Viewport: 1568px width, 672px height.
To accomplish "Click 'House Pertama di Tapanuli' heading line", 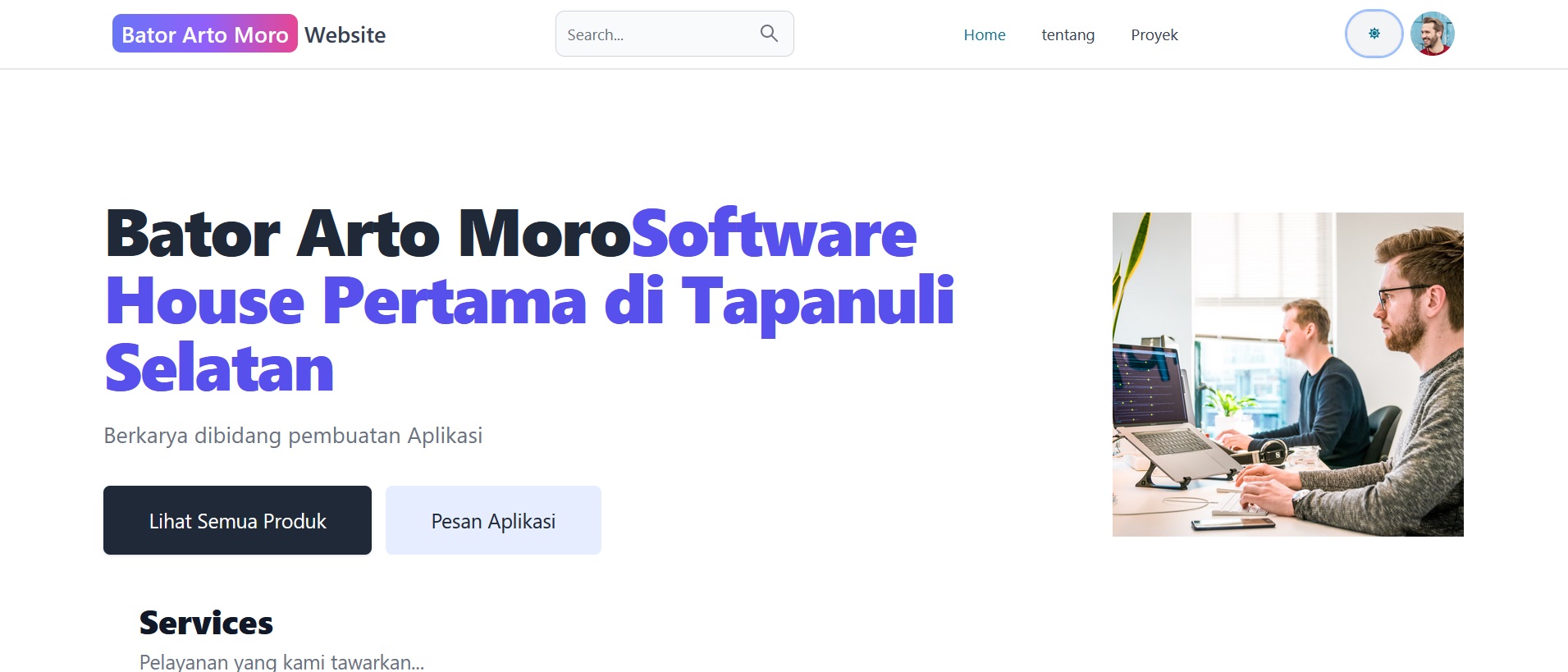I will pos(529,302).
